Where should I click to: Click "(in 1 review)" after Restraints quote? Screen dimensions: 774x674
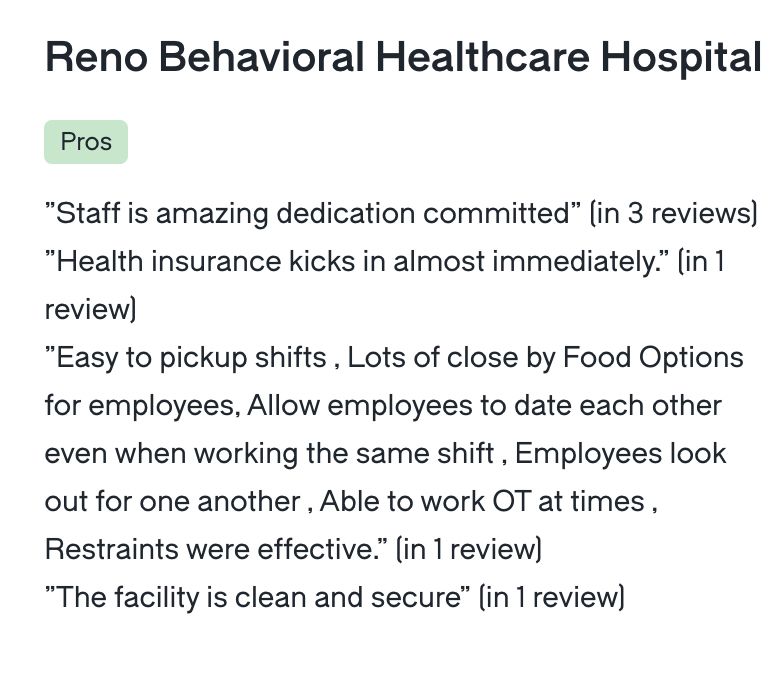469,549
